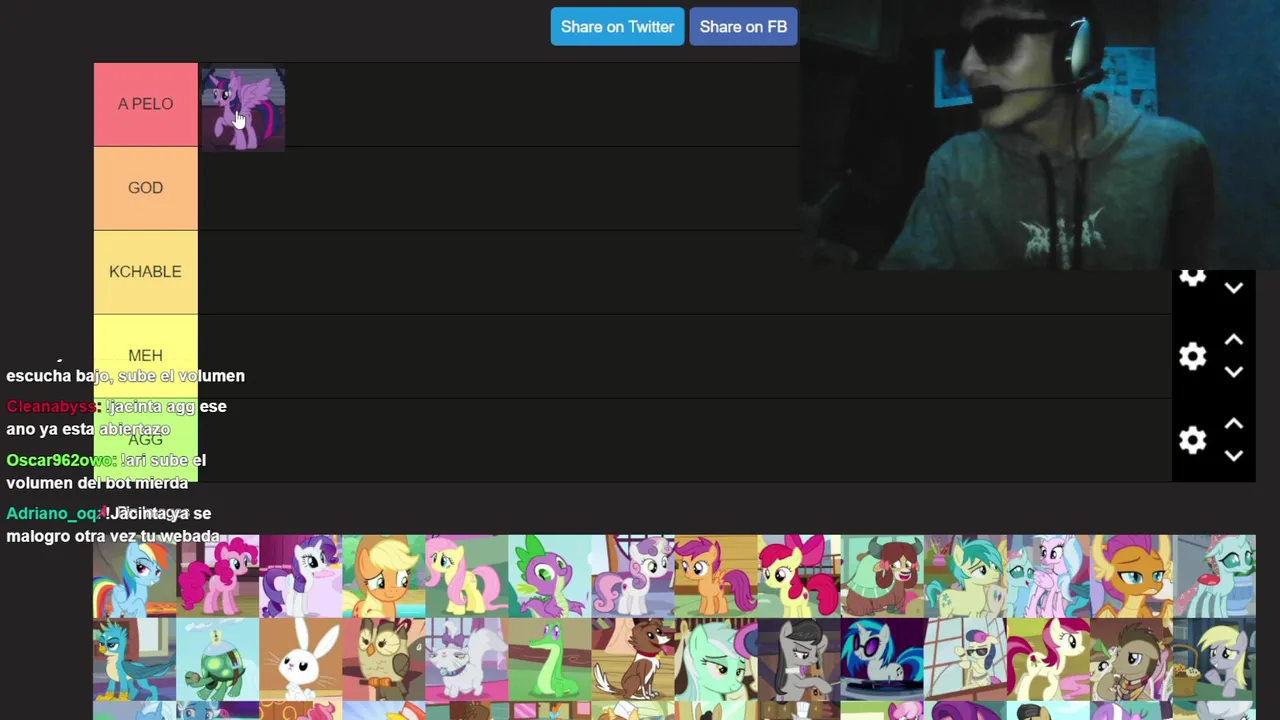Select the orange GOD tier label
Screen dimensions: 1280x720
coord(146,188)
